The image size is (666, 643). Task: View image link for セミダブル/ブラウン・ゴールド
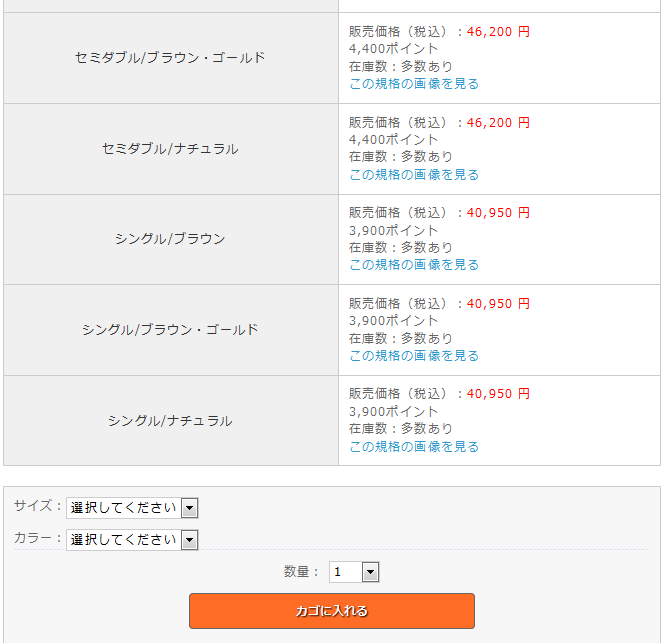(x=414, y=84)
